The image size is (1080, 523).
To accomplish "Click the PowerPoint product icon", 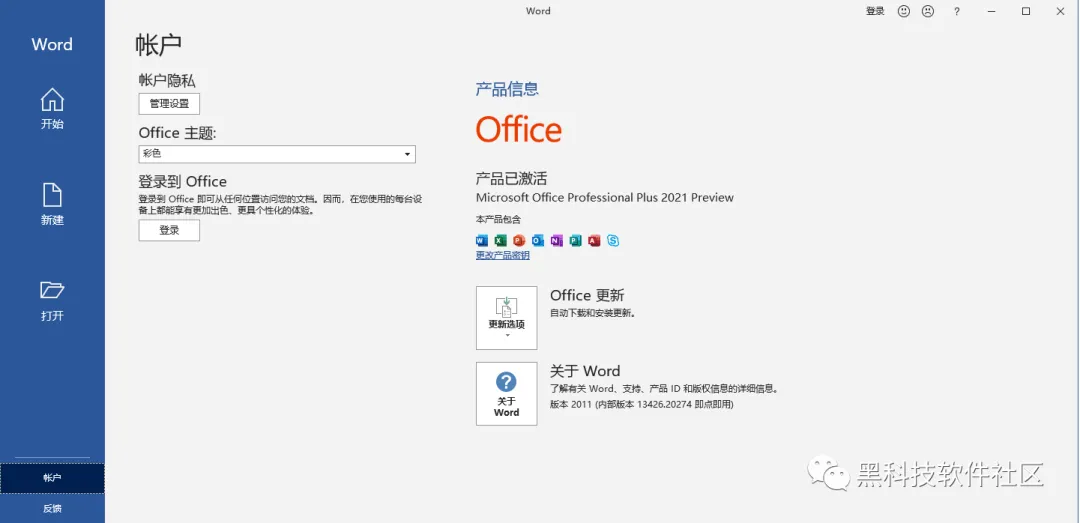I will 519,240.
